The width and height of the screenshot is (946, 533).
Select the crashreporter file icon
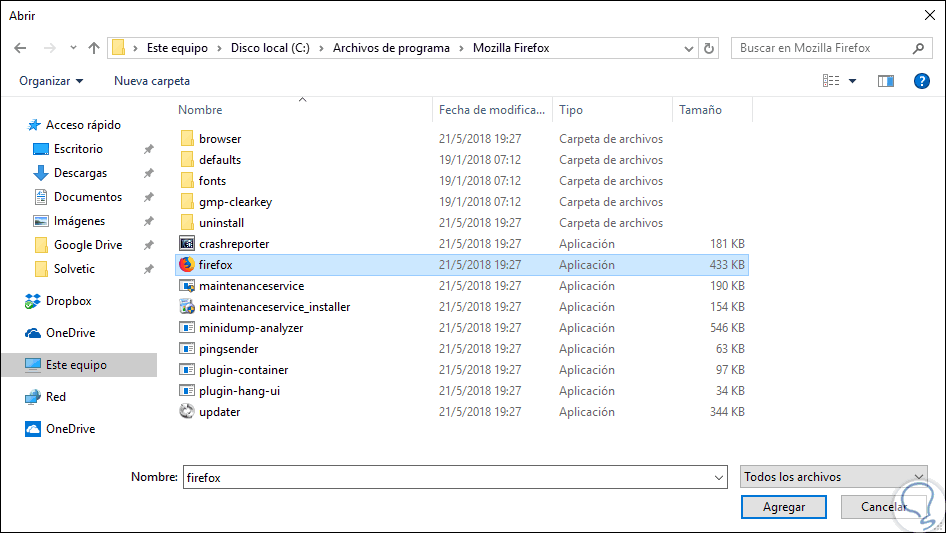coord(186,244)
